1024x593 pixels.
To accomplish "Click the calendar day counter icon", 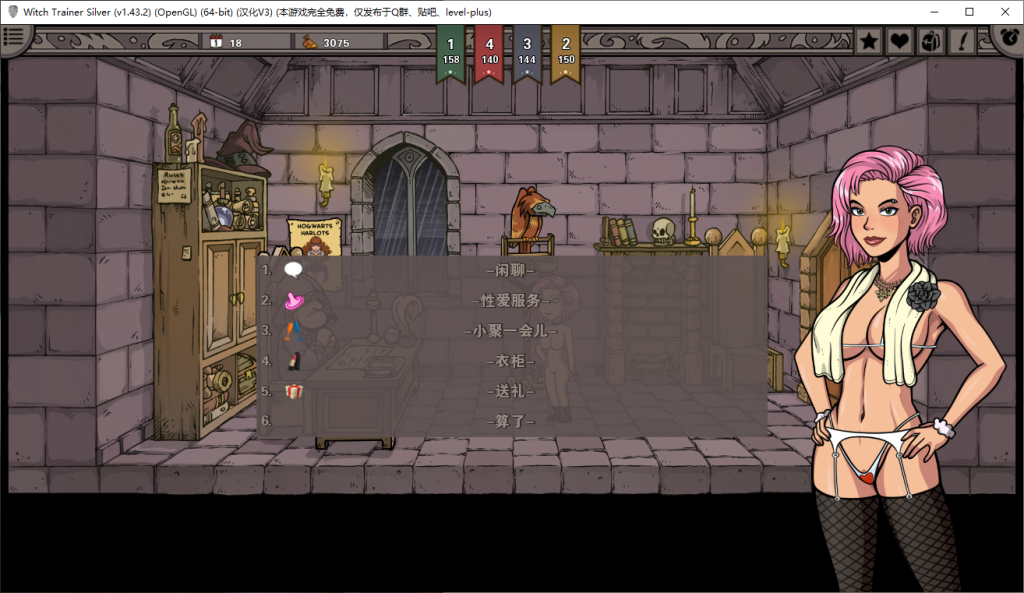I will pyautogui.click(x=216, y=42).
